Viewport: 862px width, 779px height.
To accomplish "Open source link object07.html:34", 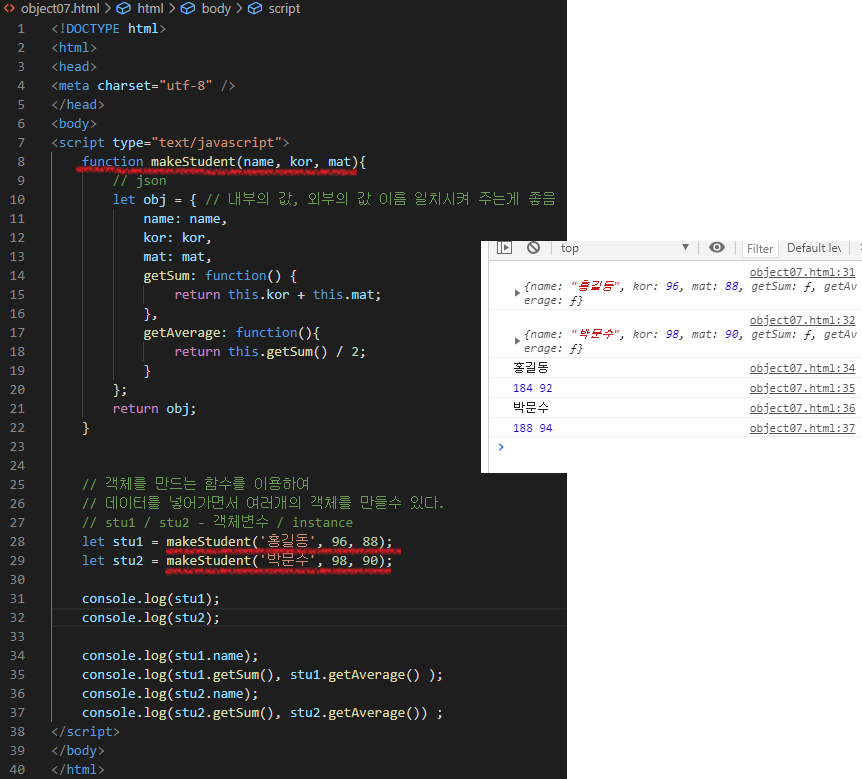I will coord(802,368).
